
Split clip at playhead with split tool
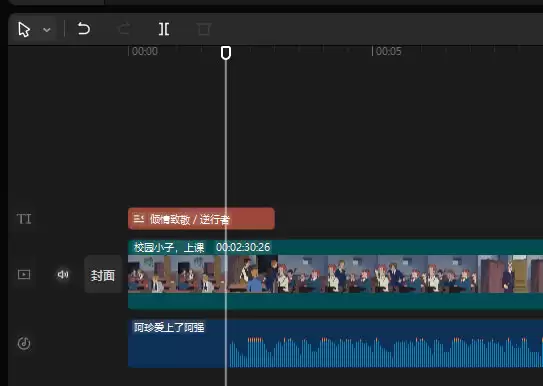(x=164, y=29)
